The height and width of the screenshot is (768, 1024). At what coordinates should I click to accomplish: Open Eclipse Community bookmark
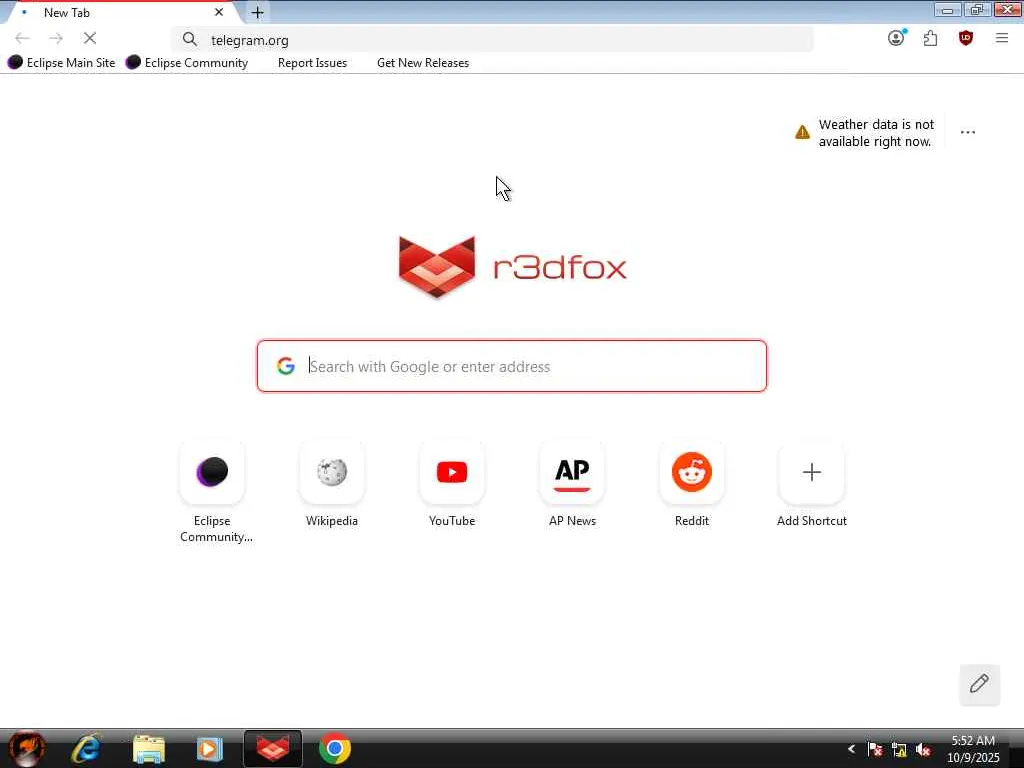click(187, 63)
